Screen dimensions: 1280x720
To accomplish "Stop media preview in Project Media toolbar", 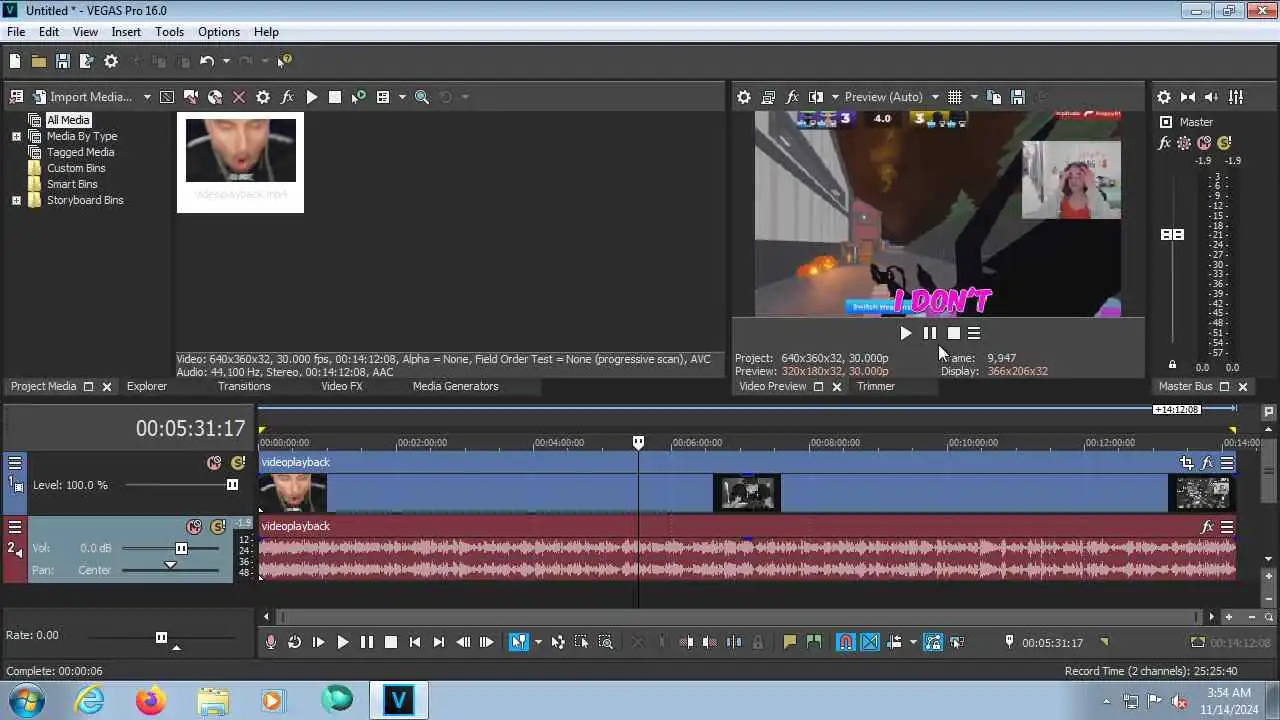I will tap(335, 97).
